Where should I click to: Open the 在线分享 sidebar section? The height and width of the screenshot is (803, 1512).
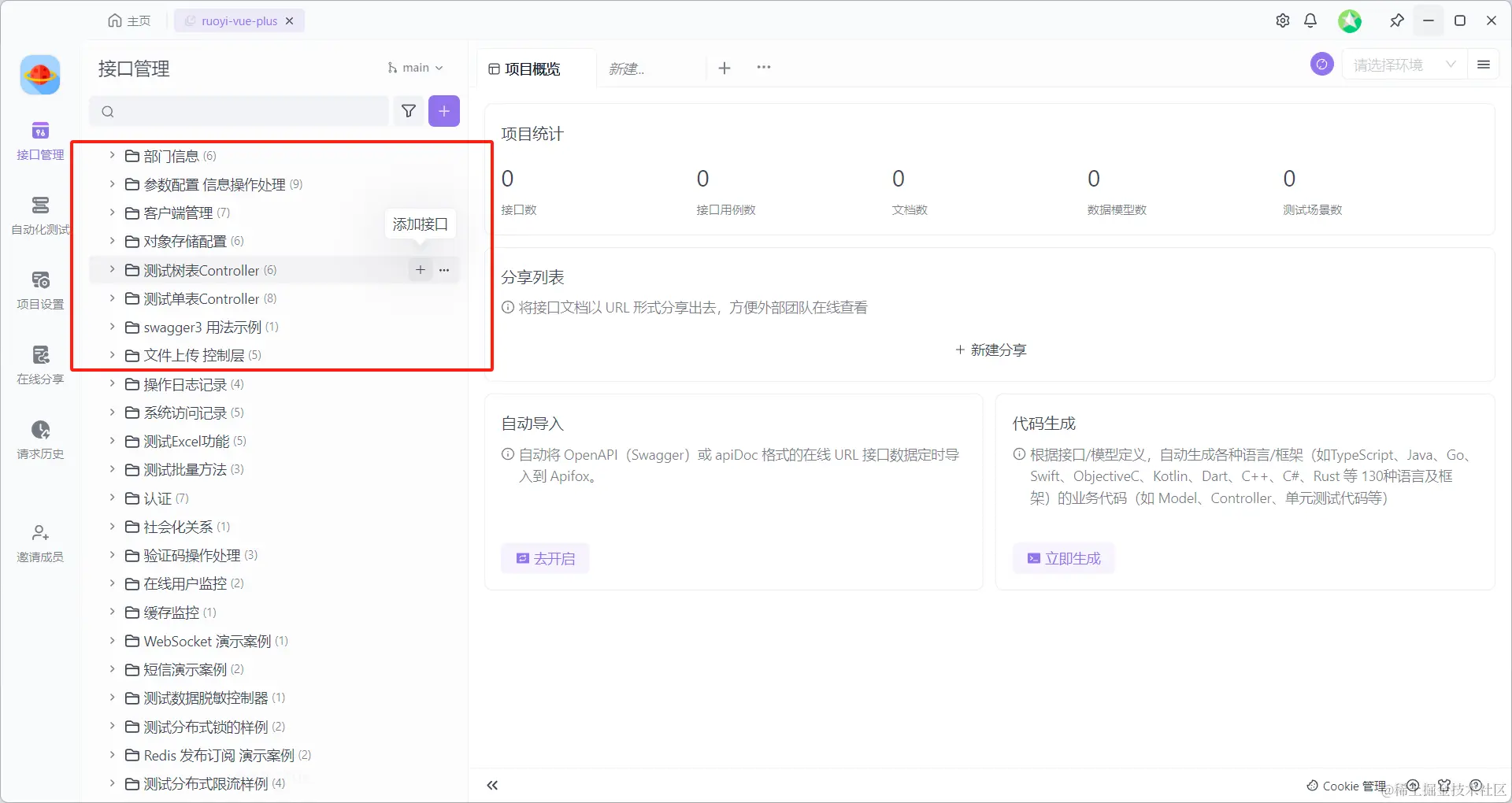click(x=40, y=365)
